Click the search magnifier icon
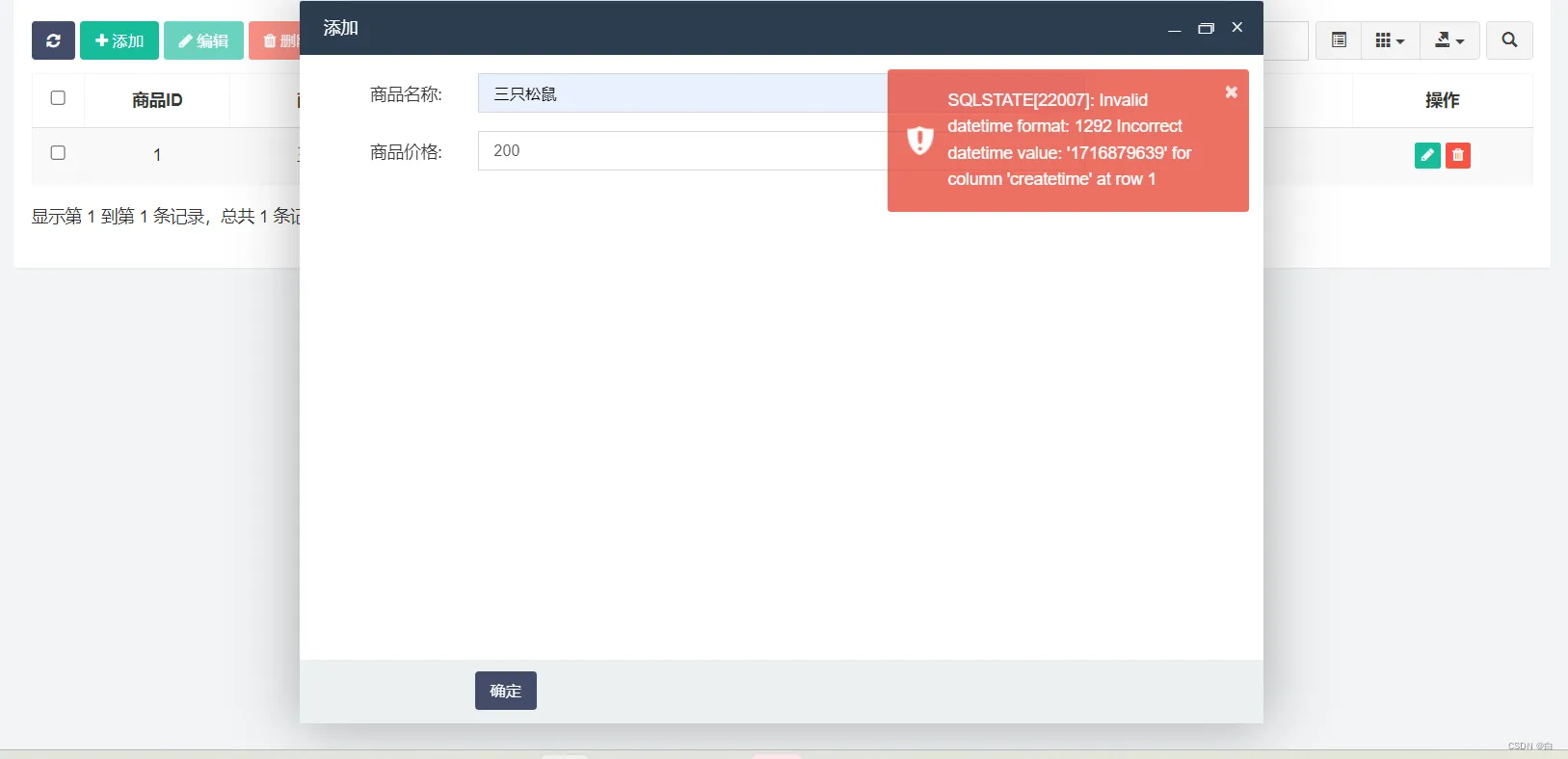The image size is (1568, 759). pyautogui.click(x=1509, y=40)
